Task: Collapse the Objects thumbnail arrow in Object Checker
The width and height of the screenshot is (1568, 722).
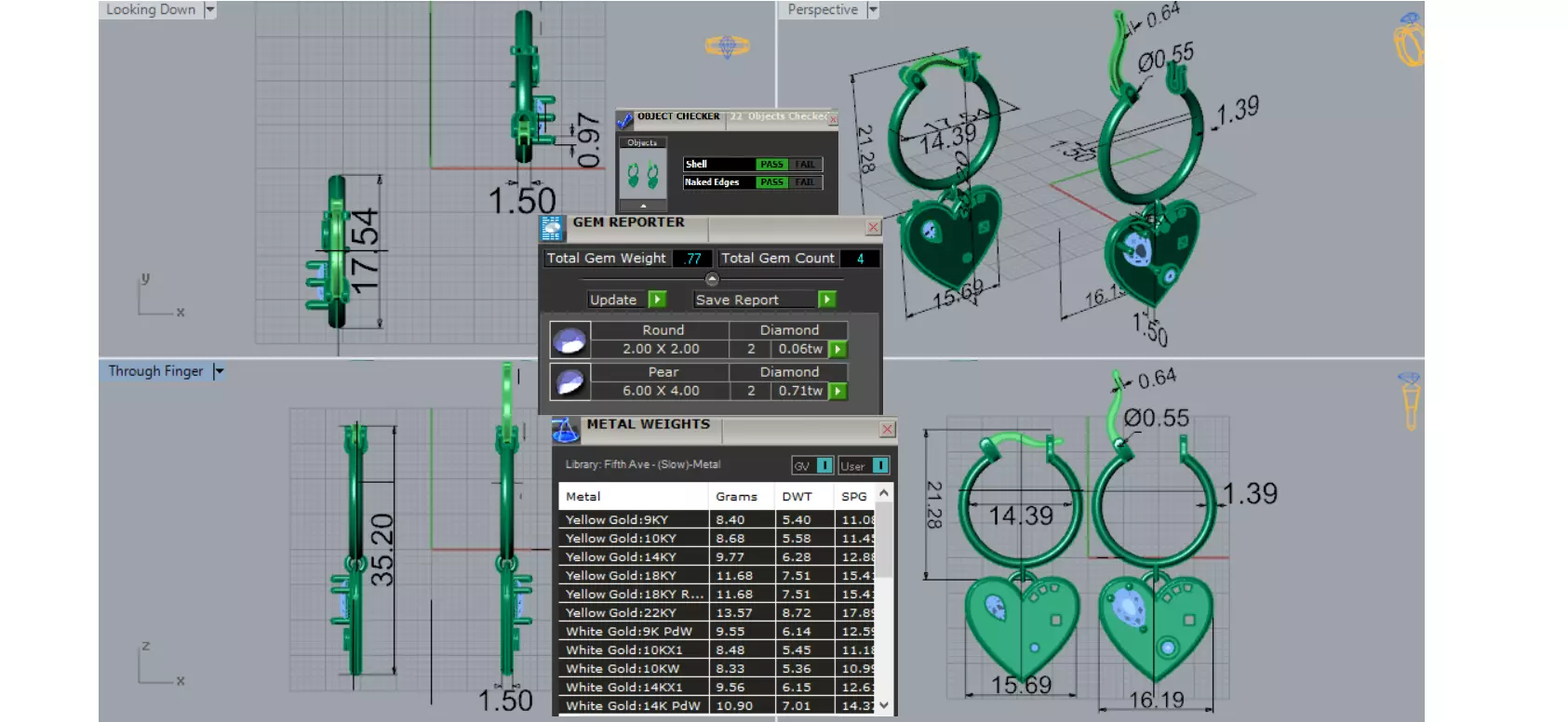Action: [x=643, y=206]
